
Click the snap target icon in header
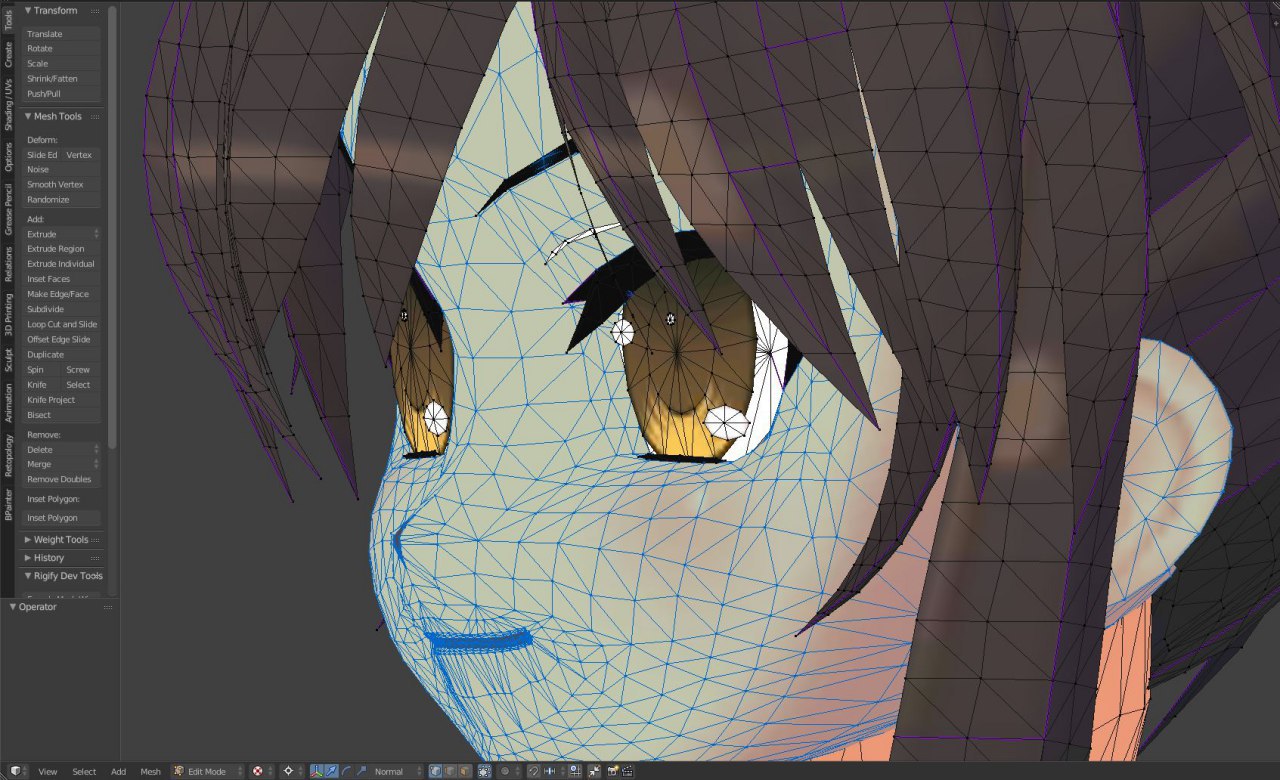(575, 771)
